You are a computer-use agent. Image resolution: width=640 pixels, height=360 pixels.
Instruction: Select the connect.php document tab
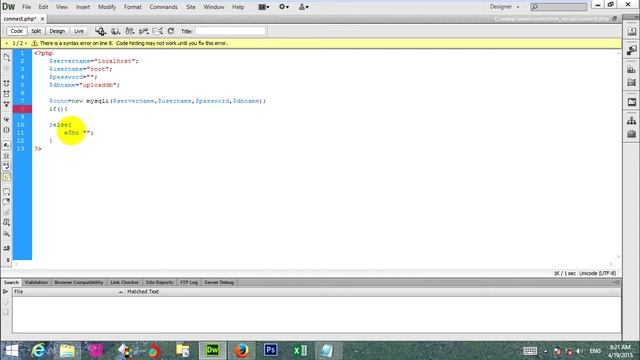pyautogui.click(x=20, y=19)
